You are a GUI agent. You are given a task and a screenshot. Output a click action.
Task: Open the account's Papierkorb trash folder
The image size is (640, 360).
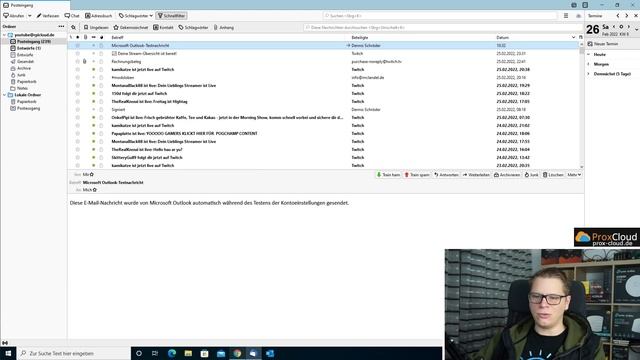click(x=27, y=82)
